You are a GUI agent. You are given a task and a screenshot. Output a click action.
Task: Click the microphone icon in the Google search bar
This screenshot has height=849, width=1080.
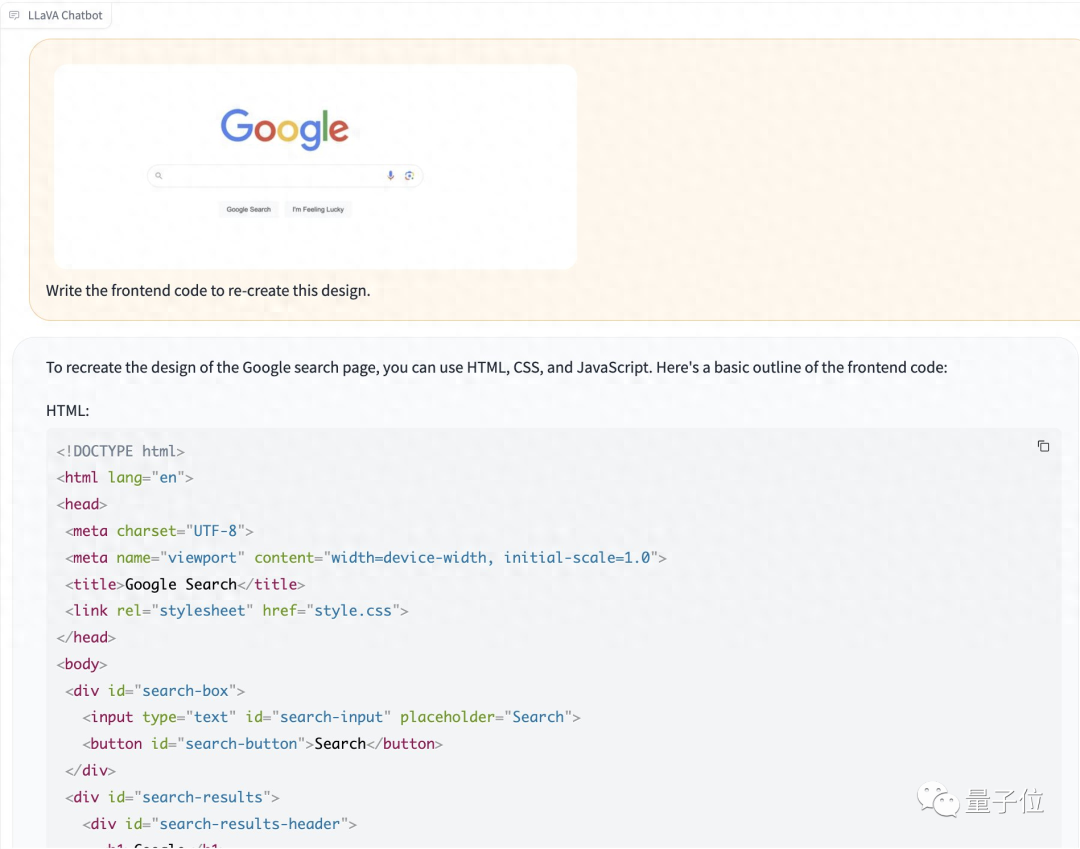pos(391,176)
